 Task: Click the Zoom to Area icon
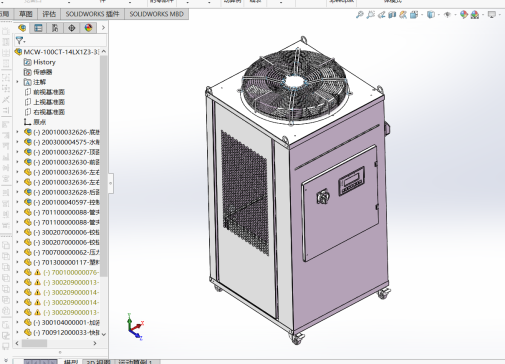tap(370, 15)
